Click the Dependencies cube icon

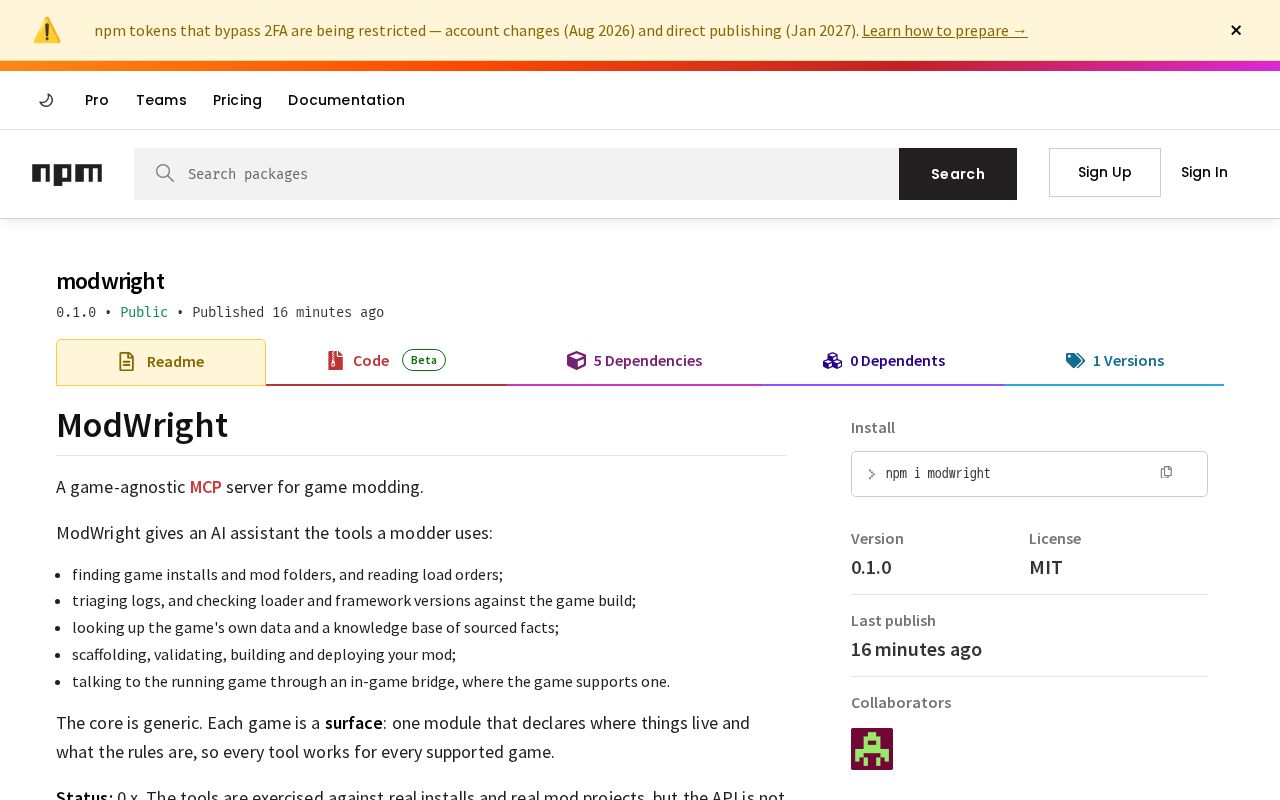pyautogui.click(x=576, y=361)
